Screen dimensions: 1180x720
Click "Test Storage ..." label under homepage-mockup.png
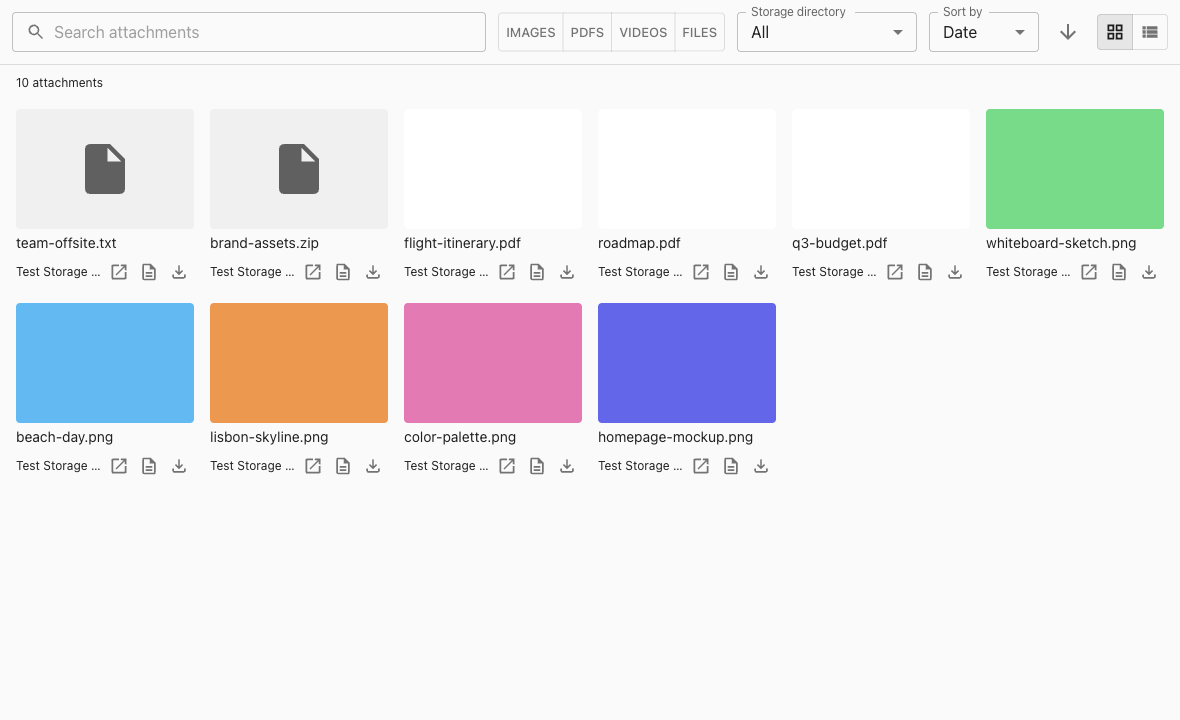tap(640, 466)
